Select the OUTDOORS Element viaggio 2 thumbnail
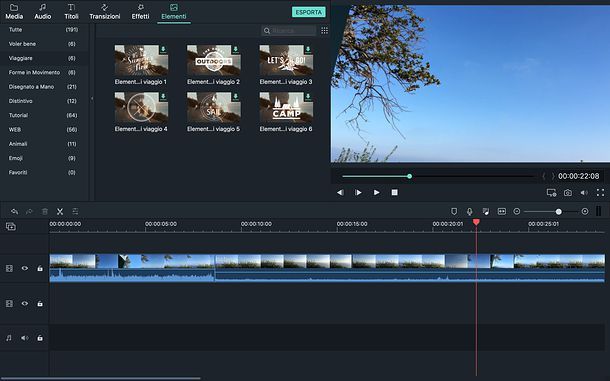Screen dimensions: 610x381 [x=214, y=60]
